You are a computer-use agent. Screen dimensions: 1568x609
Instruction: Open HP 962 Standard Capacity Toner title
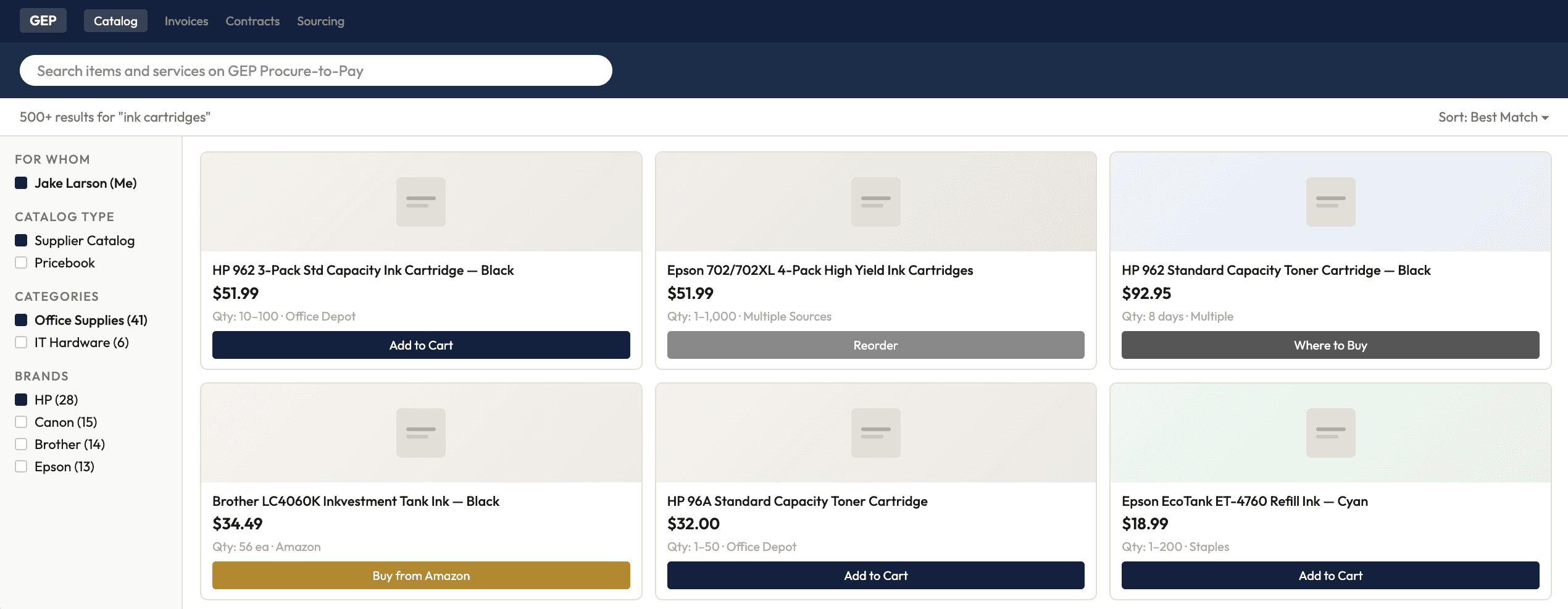coord(1276,271)
